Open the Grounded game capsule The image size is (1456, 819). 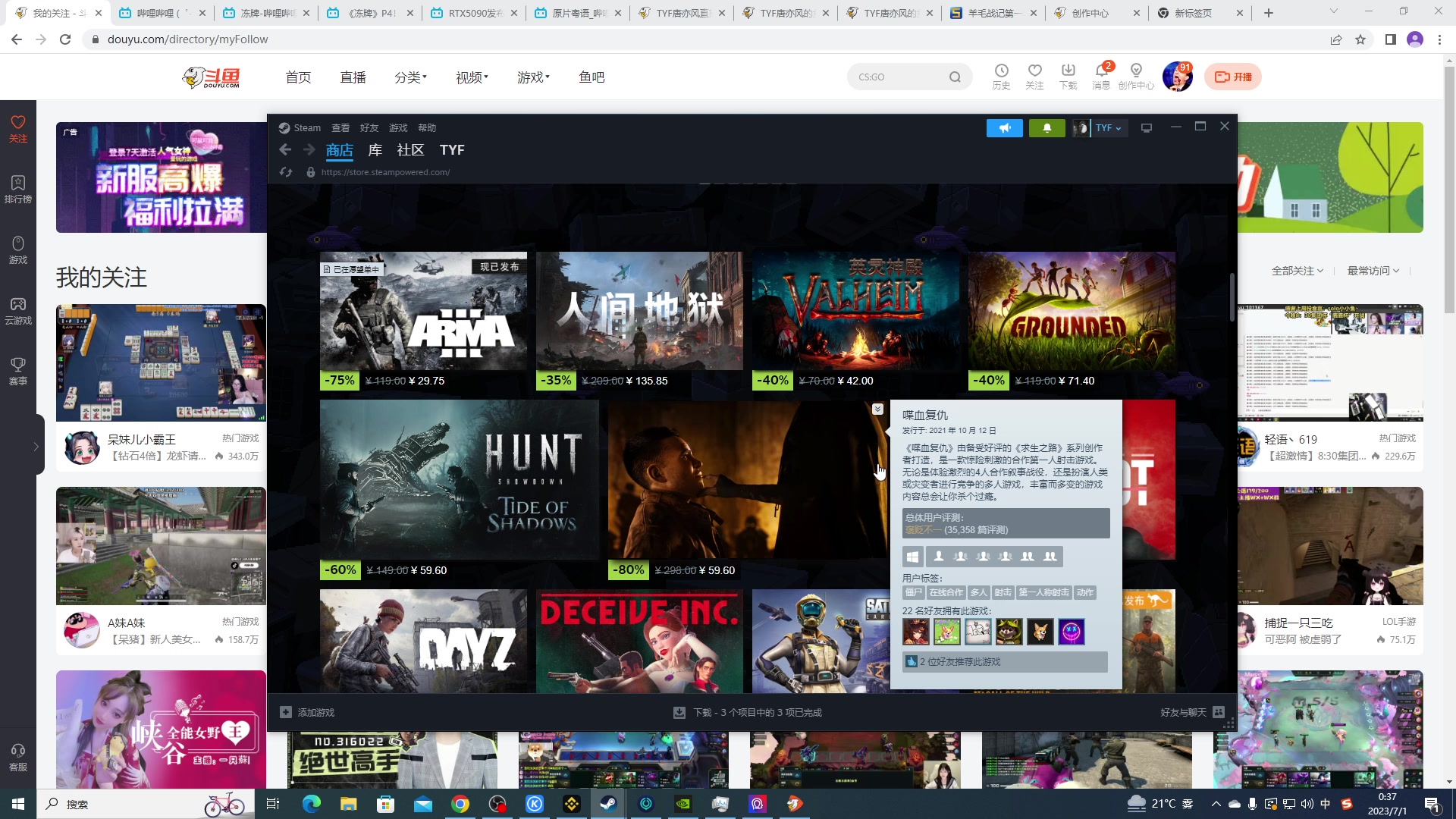1072,311
